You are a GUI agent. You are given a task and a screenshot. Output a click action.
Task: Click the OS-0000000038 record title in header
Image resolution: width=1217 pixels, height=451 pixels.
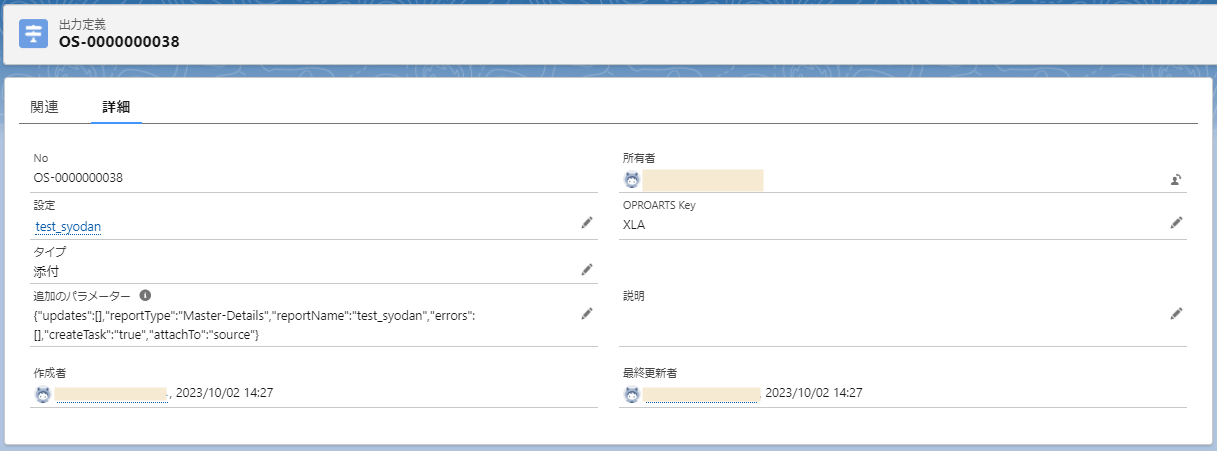click(119, 42)
